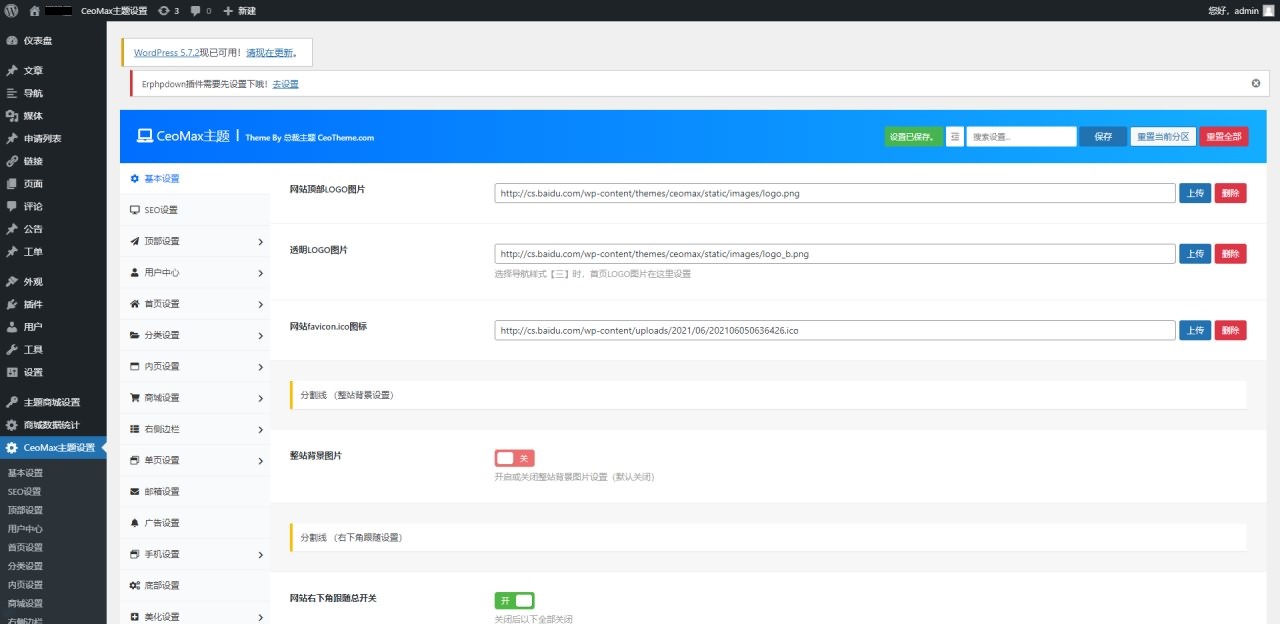Expand 分类设置 in theme panel
Image resolution: width=1280 pixels, height=624 pixels.
tap(195, 335)
